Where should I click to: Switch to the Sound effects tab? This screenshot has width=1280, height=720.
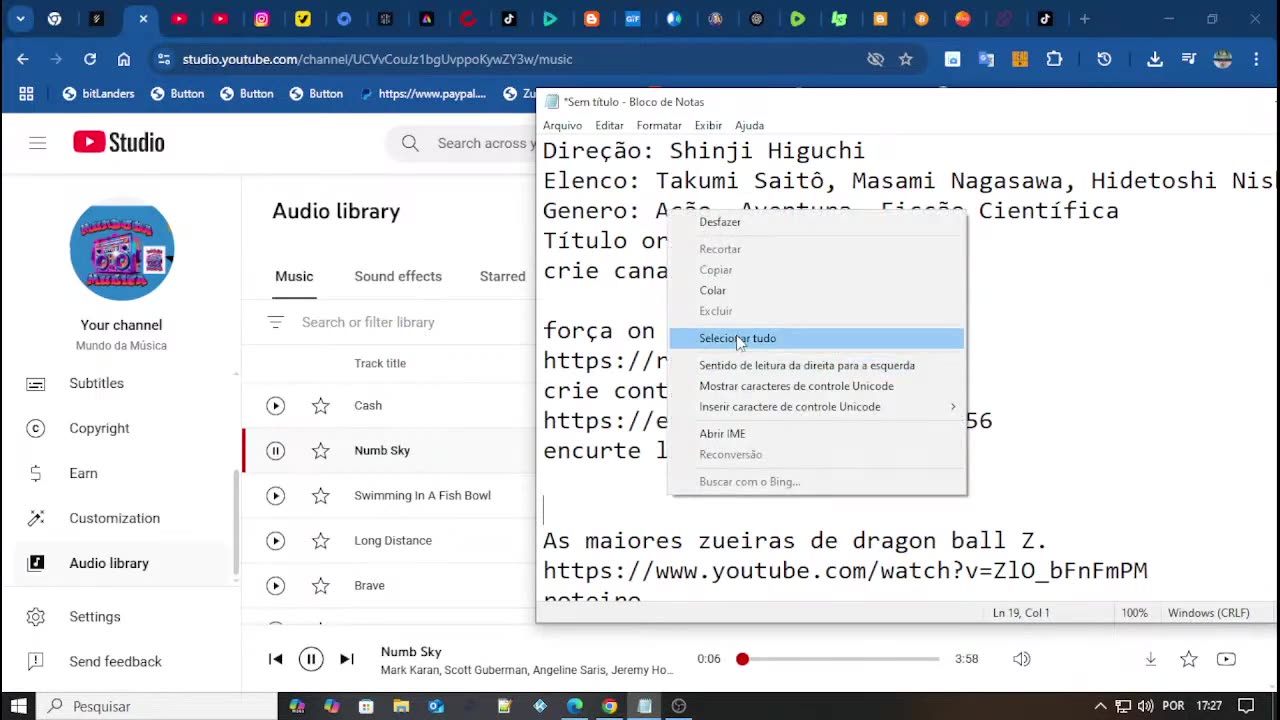point(398,276)
